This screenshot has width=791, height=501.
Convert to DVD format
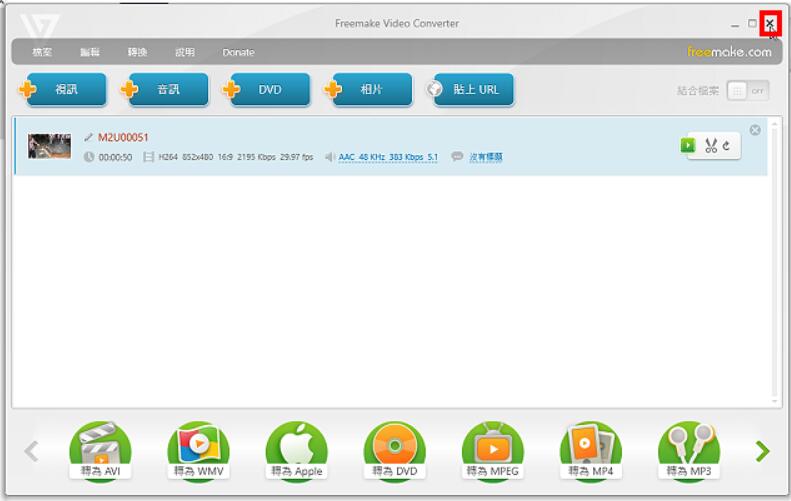[x=395, y=451]
